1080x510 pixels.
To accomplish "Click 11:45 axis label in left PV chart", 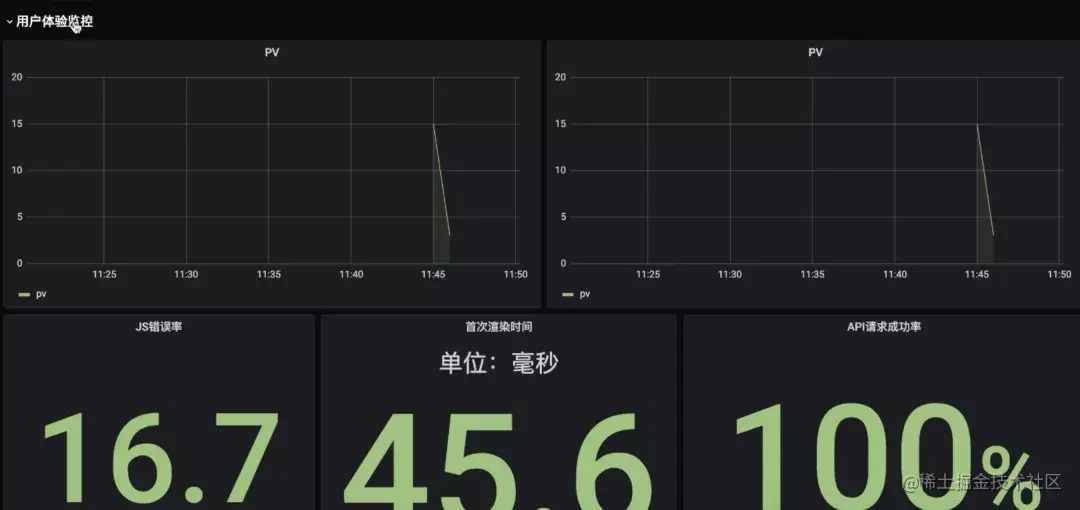I will (x=433, y=274).
